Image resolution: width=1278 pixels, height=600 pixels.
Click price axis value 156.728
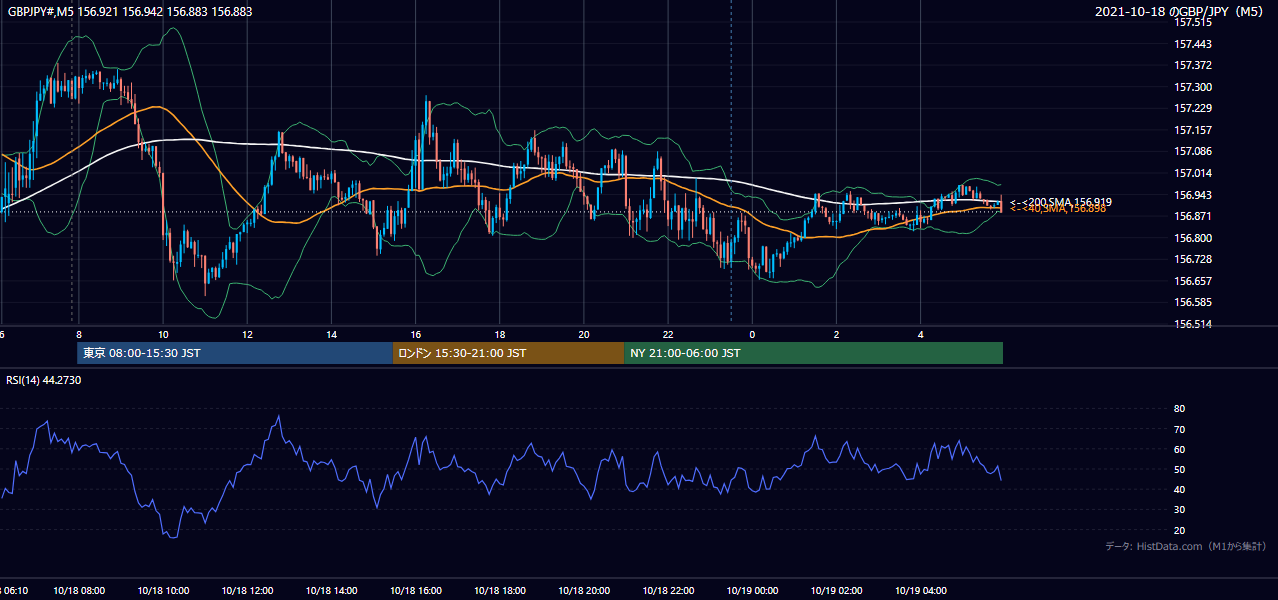click(1192, 259)
